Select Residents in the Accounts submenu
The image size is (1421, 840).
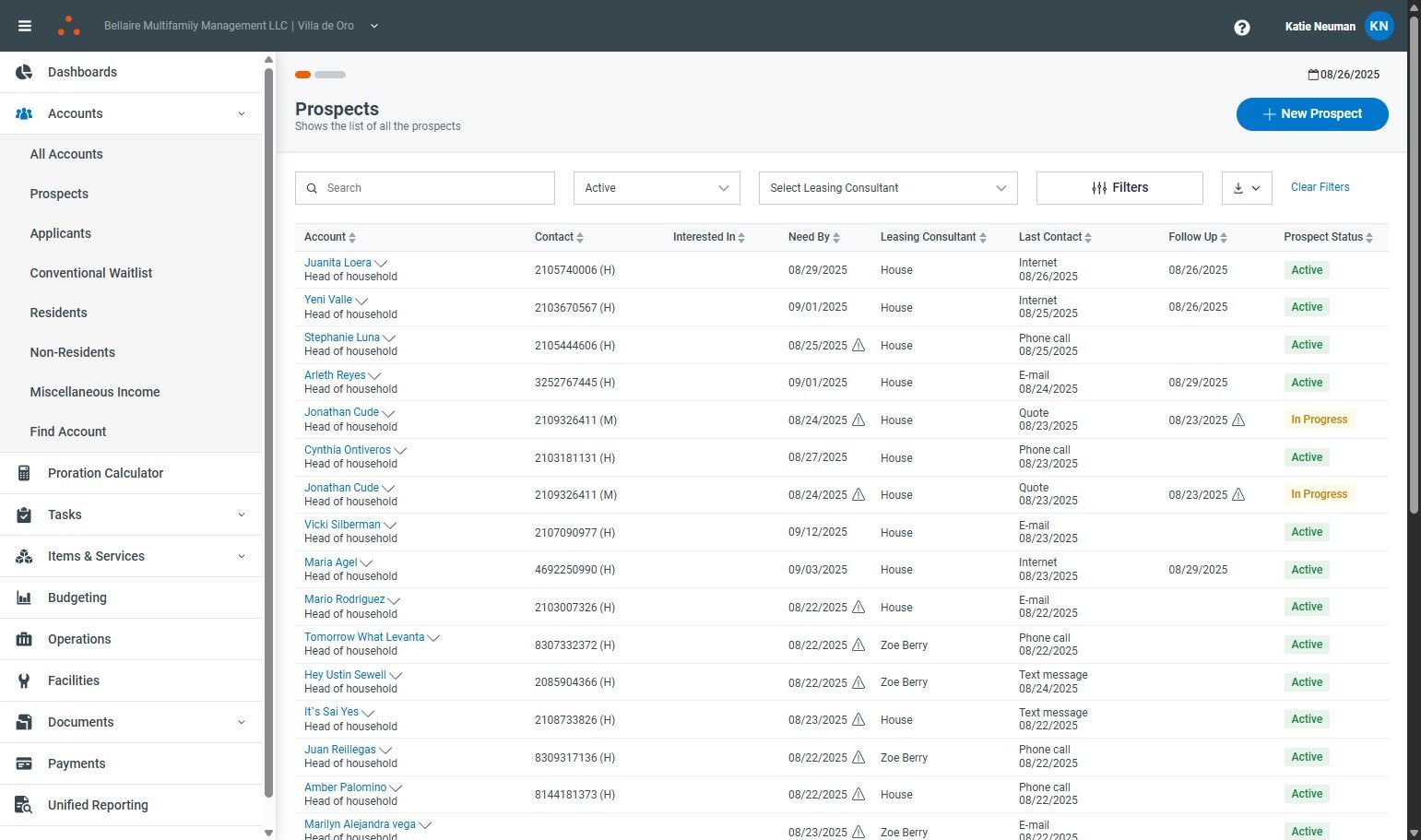tap(58, 313)
